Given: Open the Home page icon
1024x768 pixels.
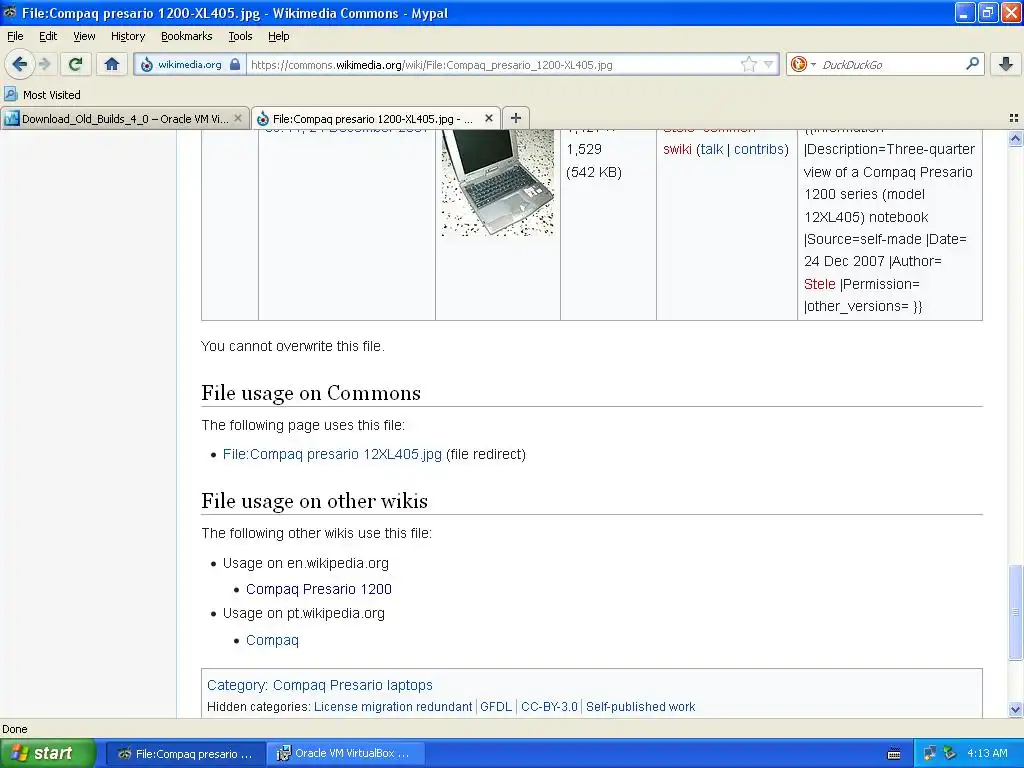Looking at the screenshot, I should click(x=112, y=64).
